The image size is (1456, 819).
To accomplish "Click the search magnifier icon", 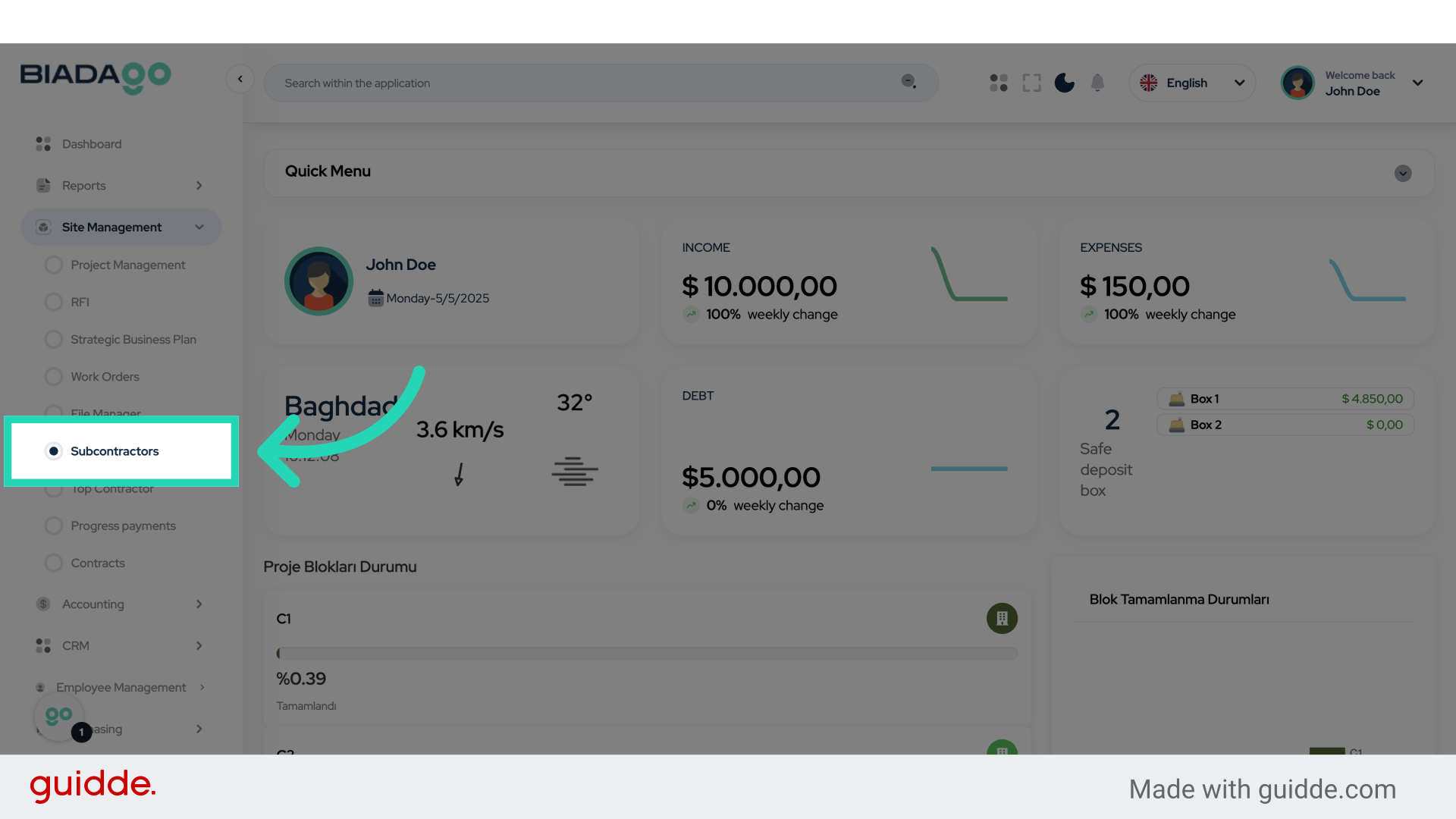I will click(x=908, y=82).
